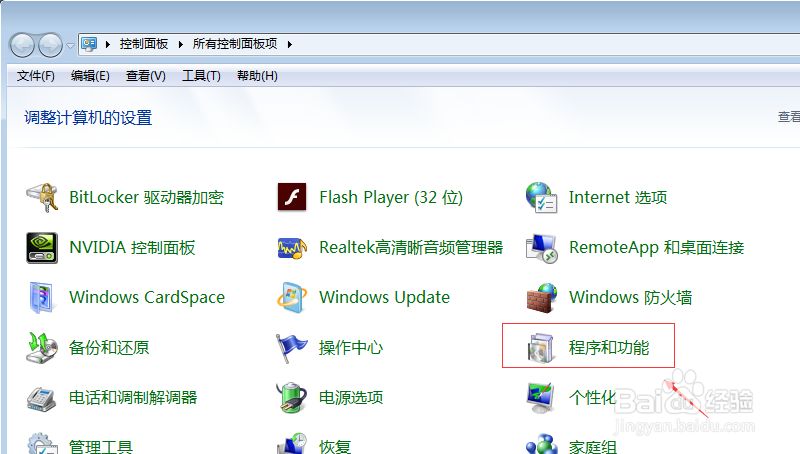Viewport: 800px width, 454px height.
Task: Click the RemoteApp 和桌面连接 icon
Action: pos(541,248)
